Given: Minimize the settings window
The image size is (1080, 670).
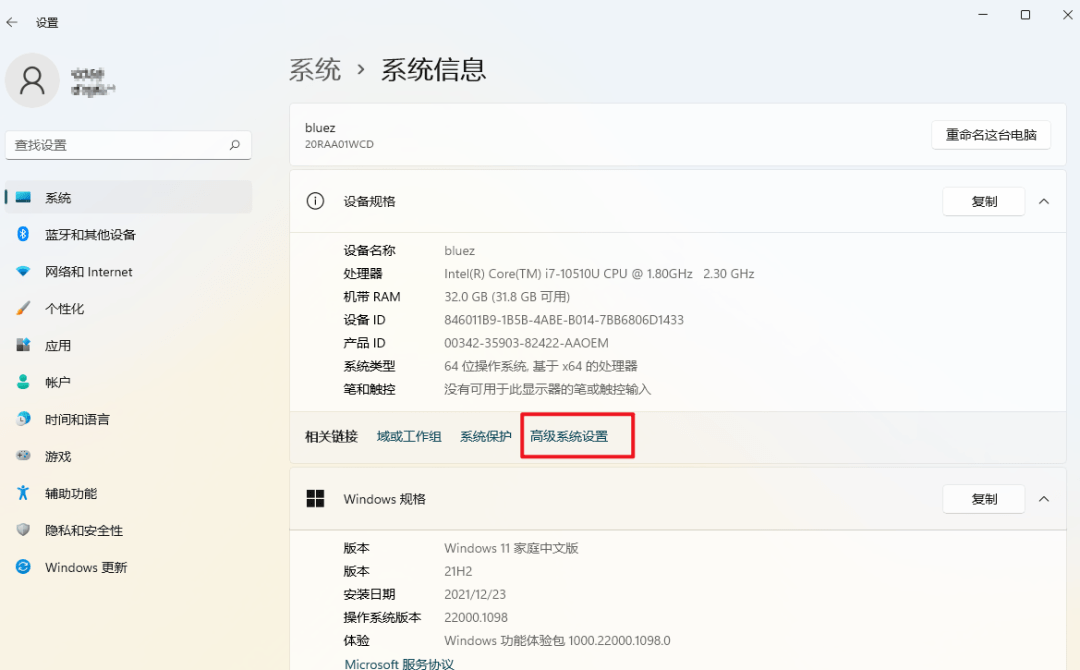Looking at the screenshot, I should (x=983, y=14).
